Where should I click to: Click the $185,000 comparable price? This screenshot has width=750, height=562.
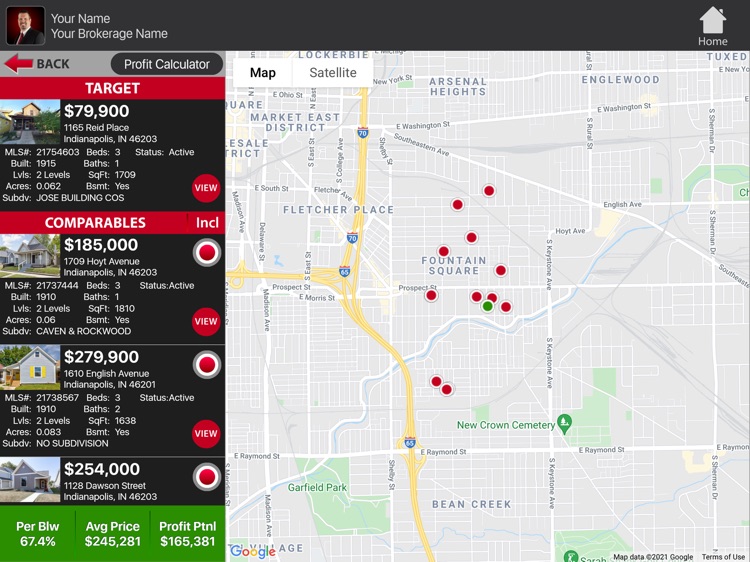[101, 245]
